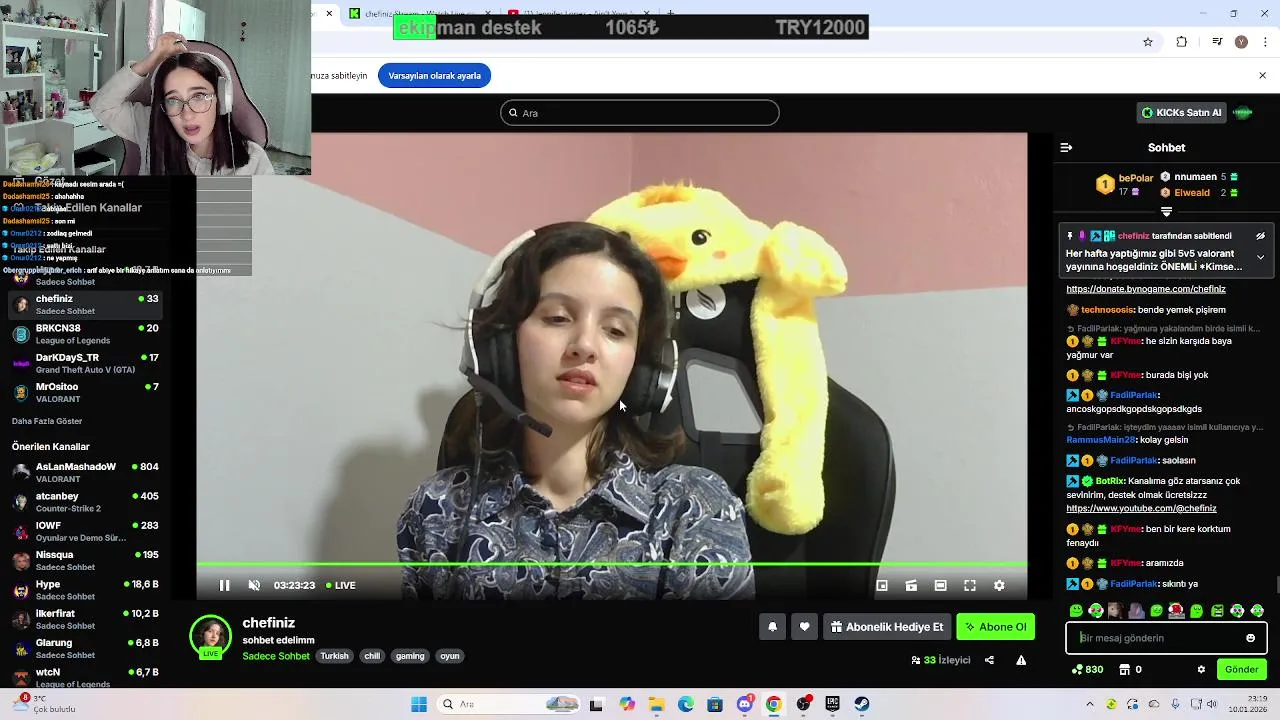This screenshot has height=720, width=1280.
Task: Open Epic Games Launcher from taskbar
Action: 832,704
